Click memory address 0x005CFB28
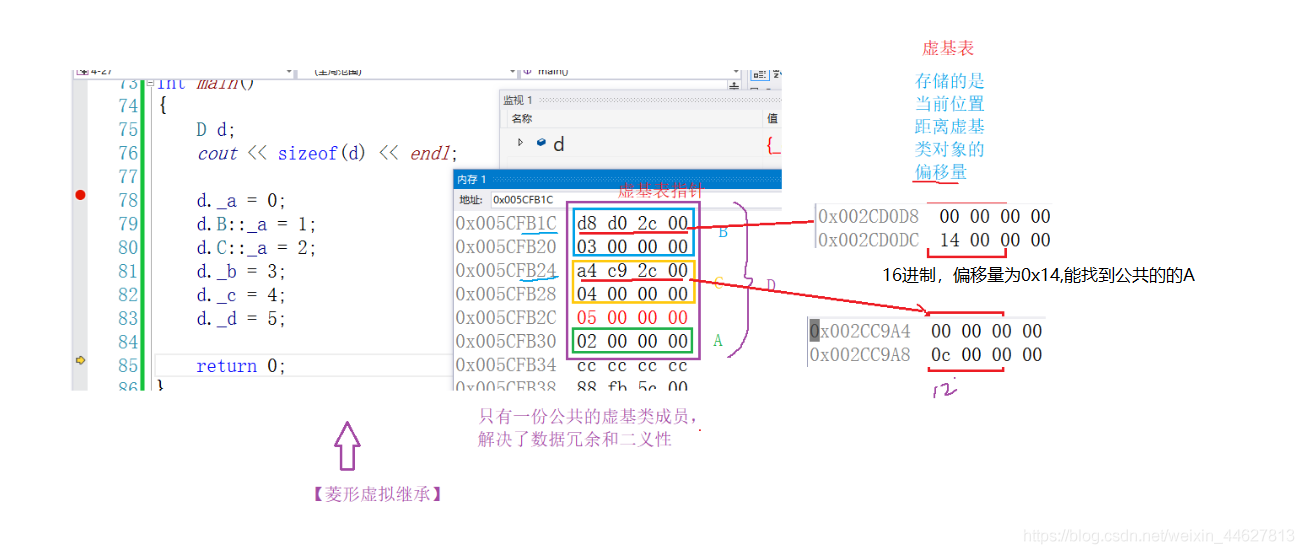This screenshot has height=554, width=1304. click(506, 294)
